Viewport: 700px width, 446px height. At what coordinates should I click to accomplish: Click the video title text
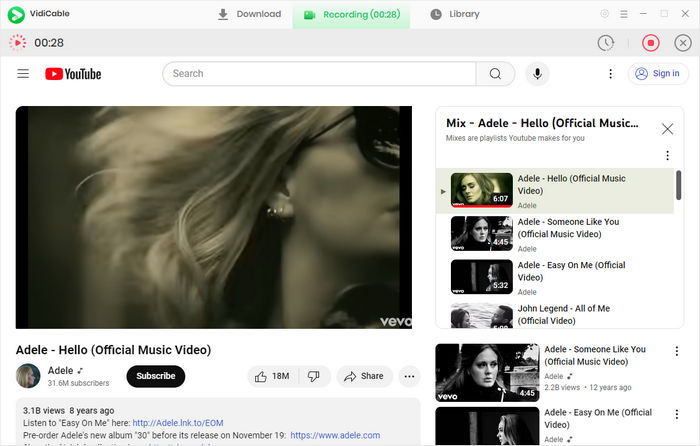coord(113,350)
